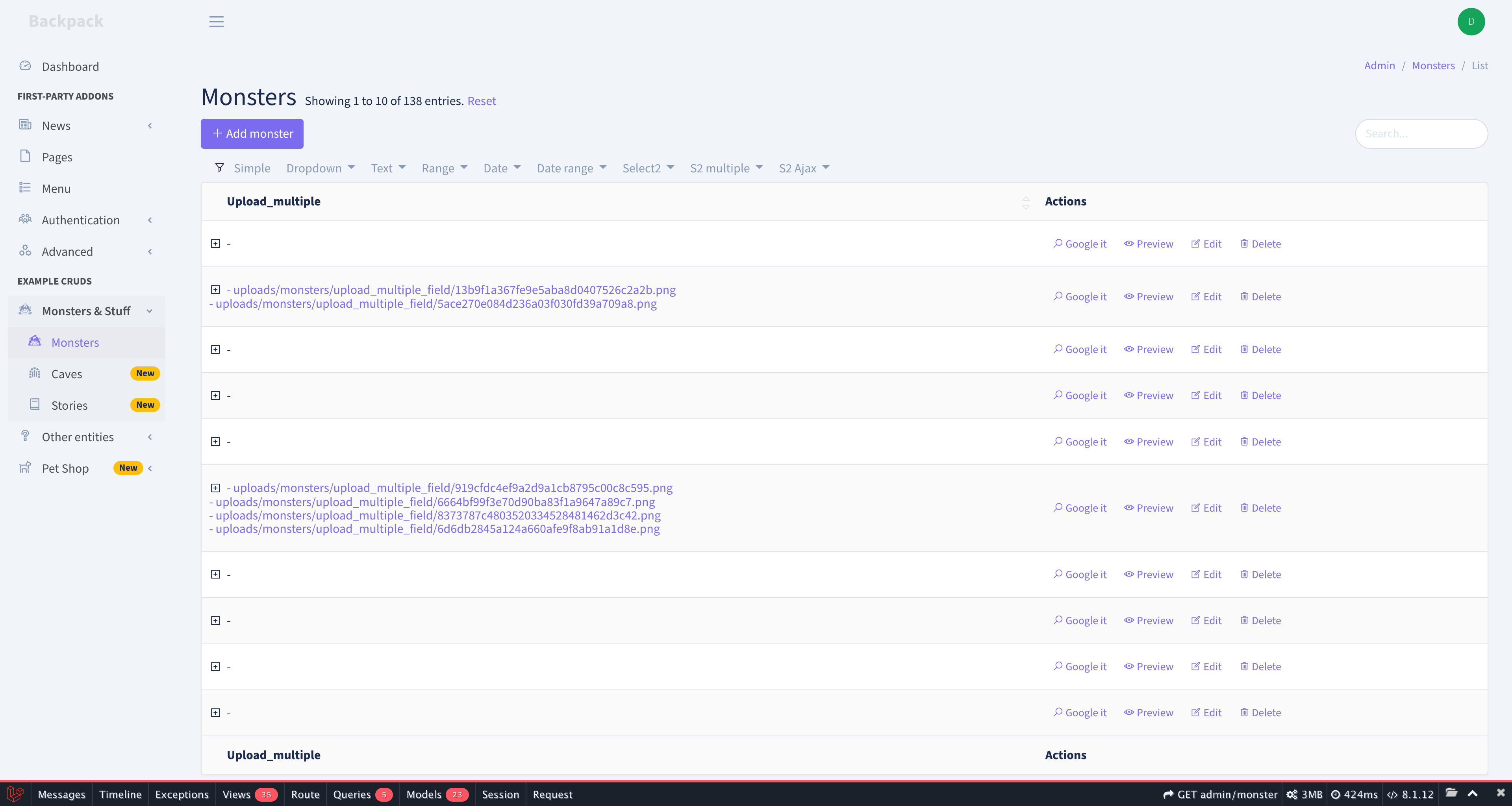The width and height of the screenshot is (1512, 806).
Task: Expand details of the first table row
Action: 215,244
